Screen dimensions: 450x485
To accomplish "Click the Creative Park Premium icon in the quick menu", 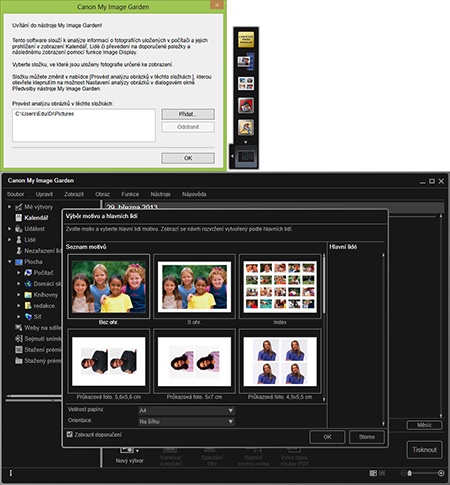I will tap(246, 39).
